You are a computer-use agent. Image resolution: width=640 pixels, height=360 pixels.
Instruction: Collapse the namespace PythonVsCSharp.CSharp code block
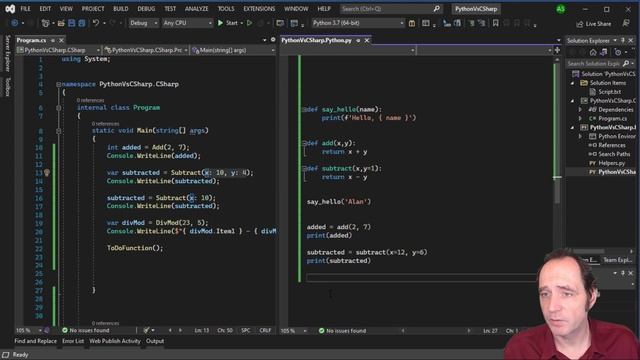(58, 84)
